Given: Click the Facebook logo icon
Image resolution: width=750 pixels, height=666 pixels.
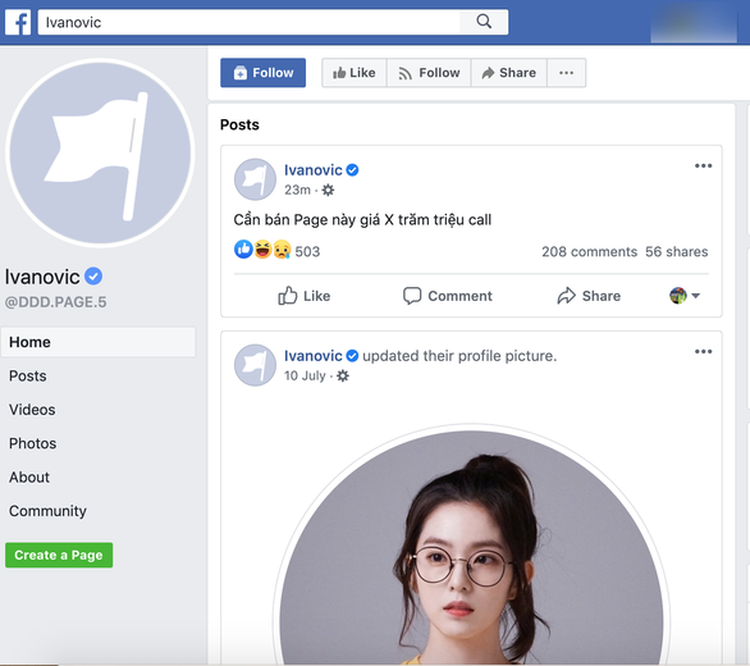Looking at the screenshot, I should (18, 22).
